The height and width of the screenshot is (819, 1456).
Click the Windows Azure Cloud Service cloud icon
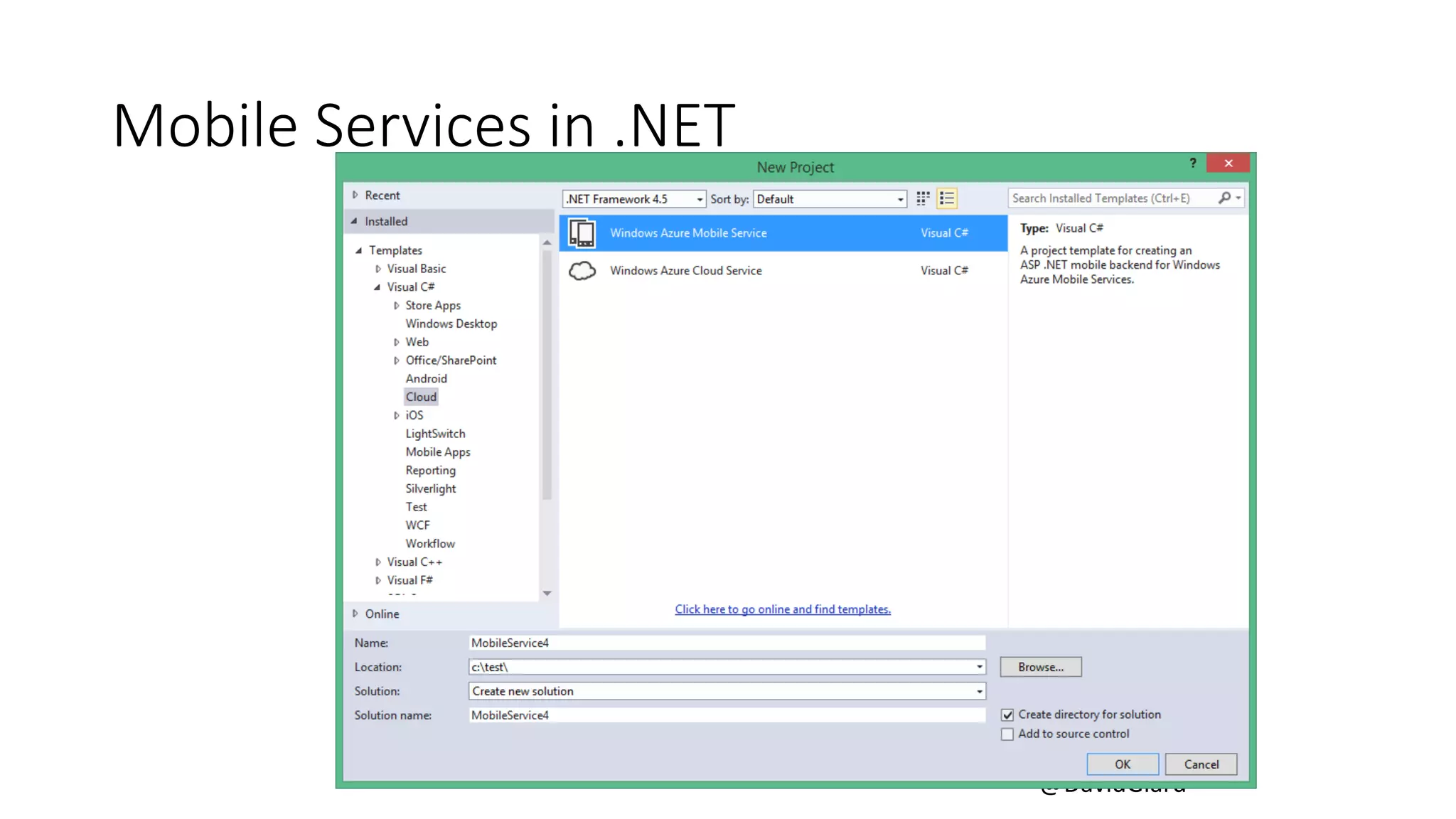pyautogui.click(x=582, y=271)
